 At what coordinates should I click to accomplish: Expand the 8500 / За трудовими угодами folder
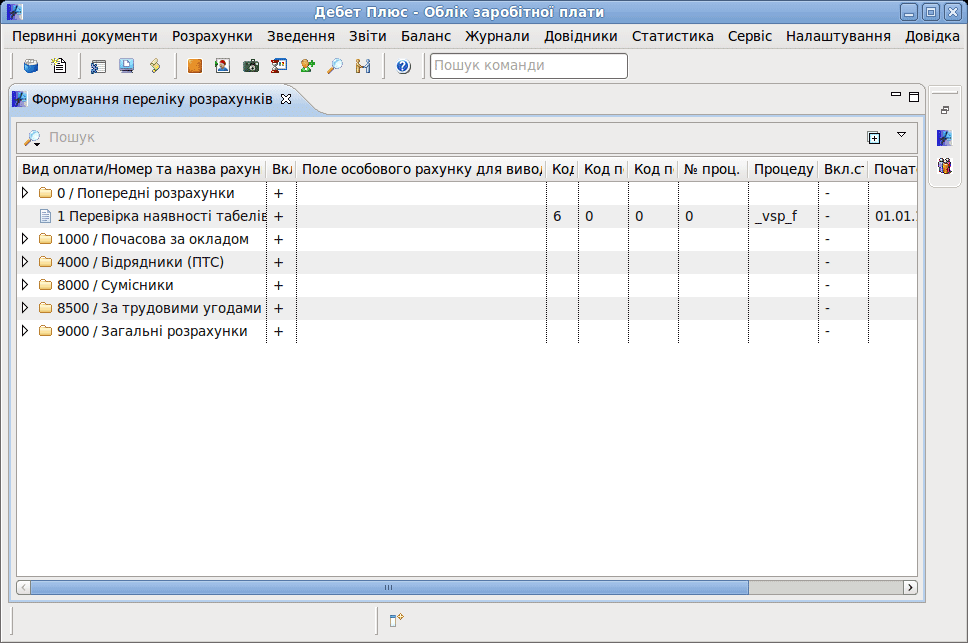[x=25, y=307]
